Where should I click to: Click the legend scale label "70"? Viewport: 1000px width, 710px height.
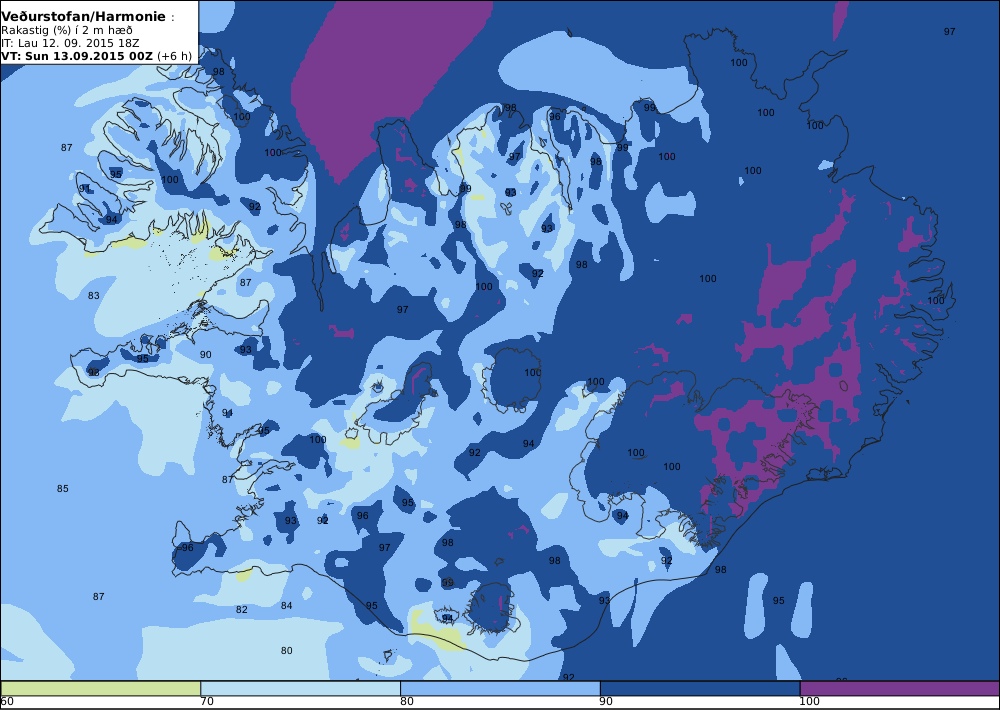207,702
